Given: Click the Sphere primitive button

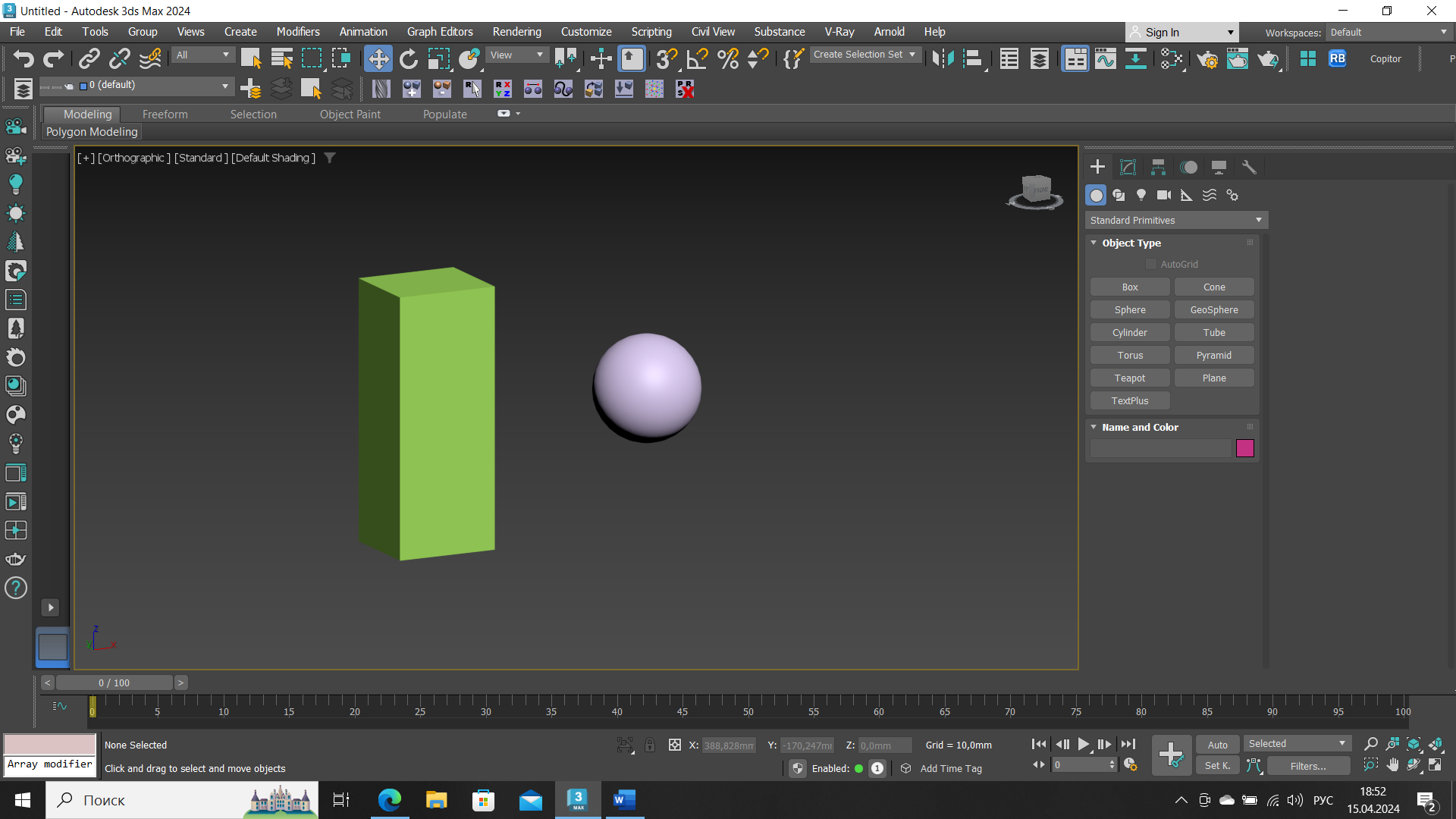Looking at the screenshot, I should pyautogui.click(x=1130, y=309).
